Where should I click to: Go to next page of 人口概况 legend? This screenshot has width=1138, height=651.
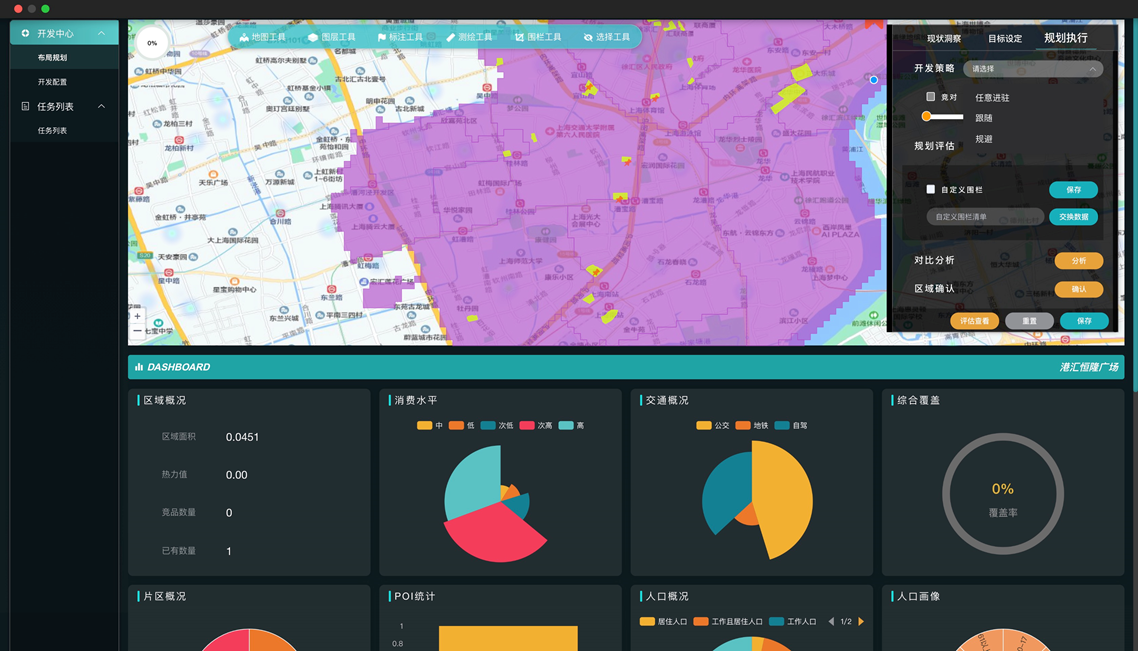click(x=861, y=622)
